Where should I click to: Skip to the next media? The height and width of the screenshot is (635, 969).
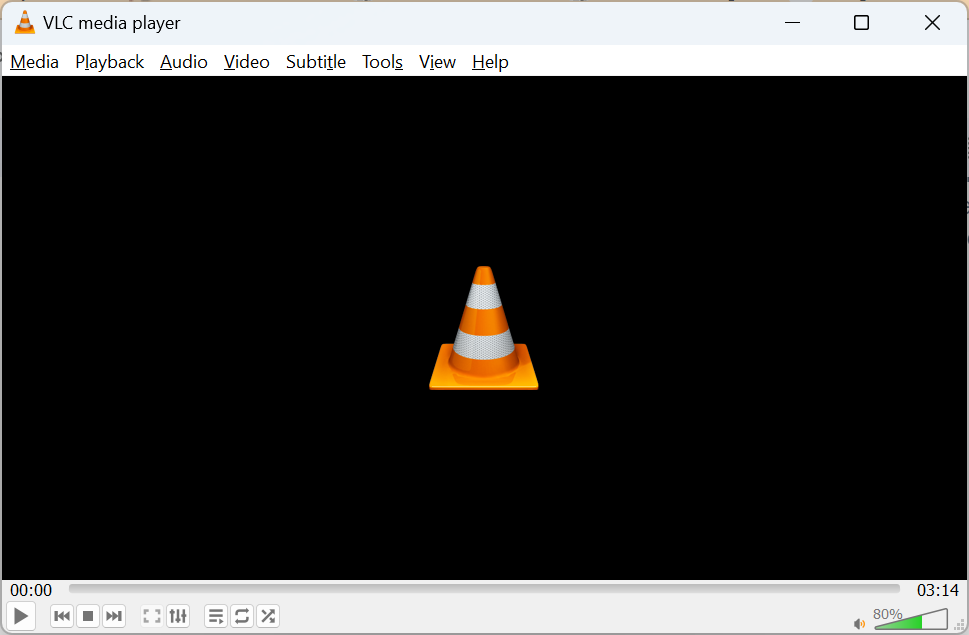click(113, 616)
